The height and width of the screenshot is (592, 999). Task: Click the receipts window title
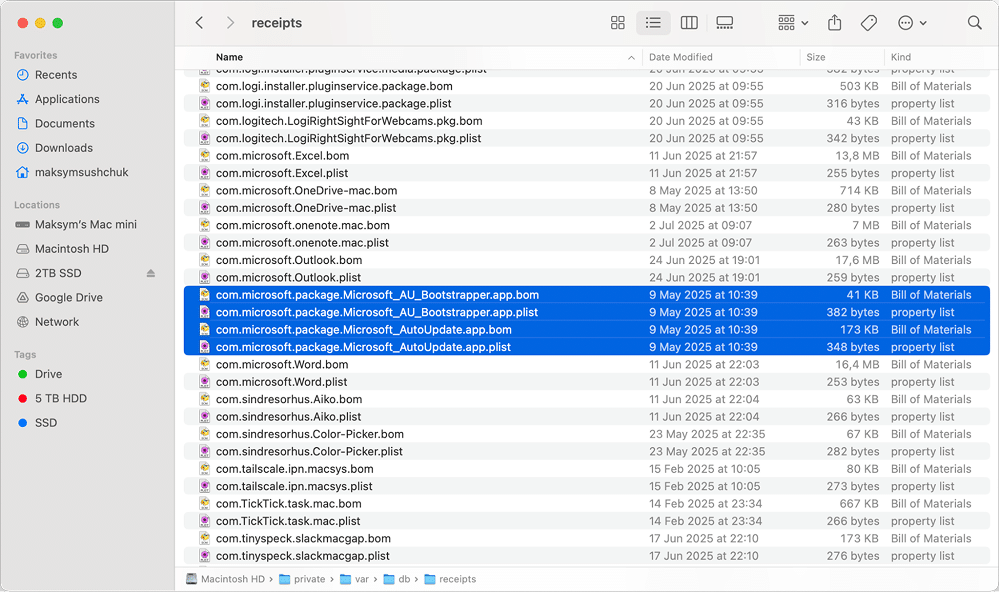point(277,23)
